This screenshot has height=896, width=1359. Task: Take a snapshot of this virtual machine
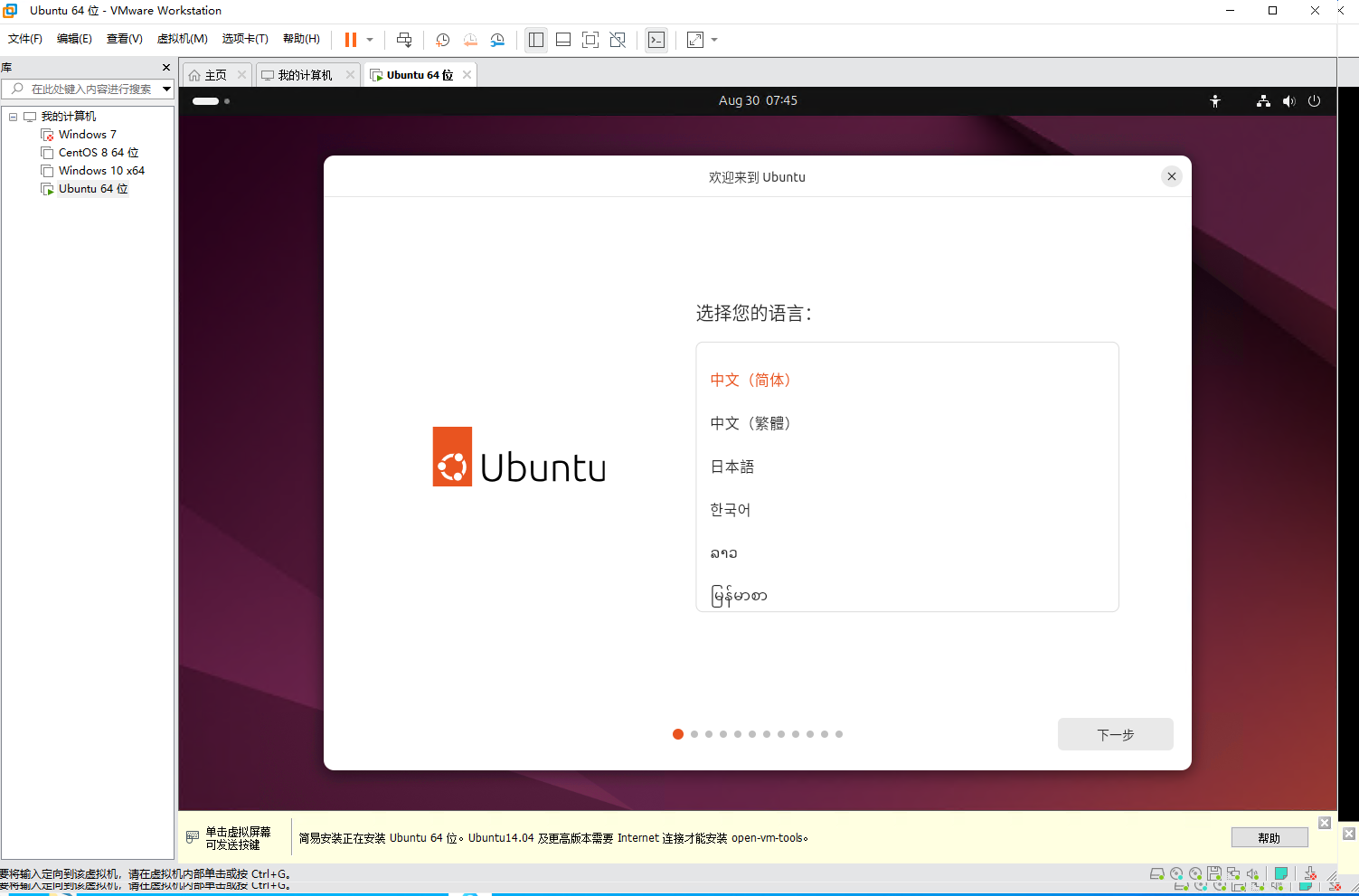coord(442,40)
